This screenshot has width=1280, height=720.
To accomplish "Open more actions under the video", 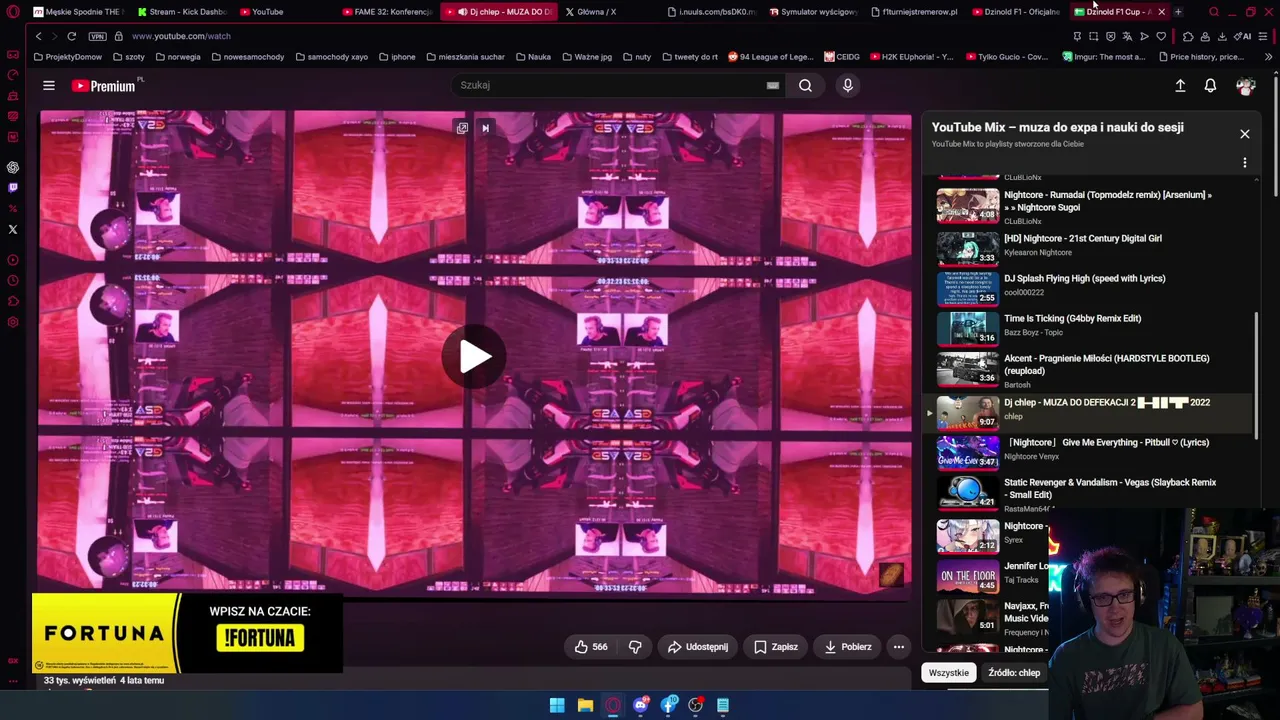I will click(899, 647).
